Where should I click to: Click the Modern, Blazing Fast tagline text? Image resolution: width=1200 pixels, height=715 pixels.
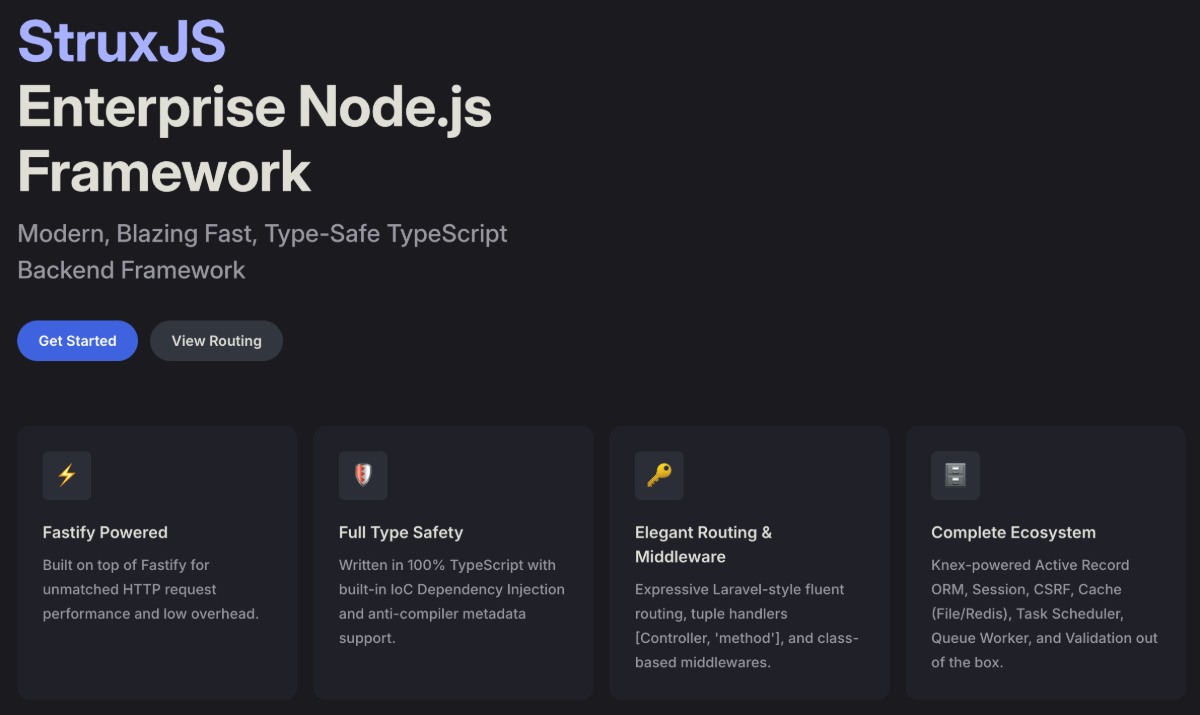pyautogui.click(x=262, y=251)
